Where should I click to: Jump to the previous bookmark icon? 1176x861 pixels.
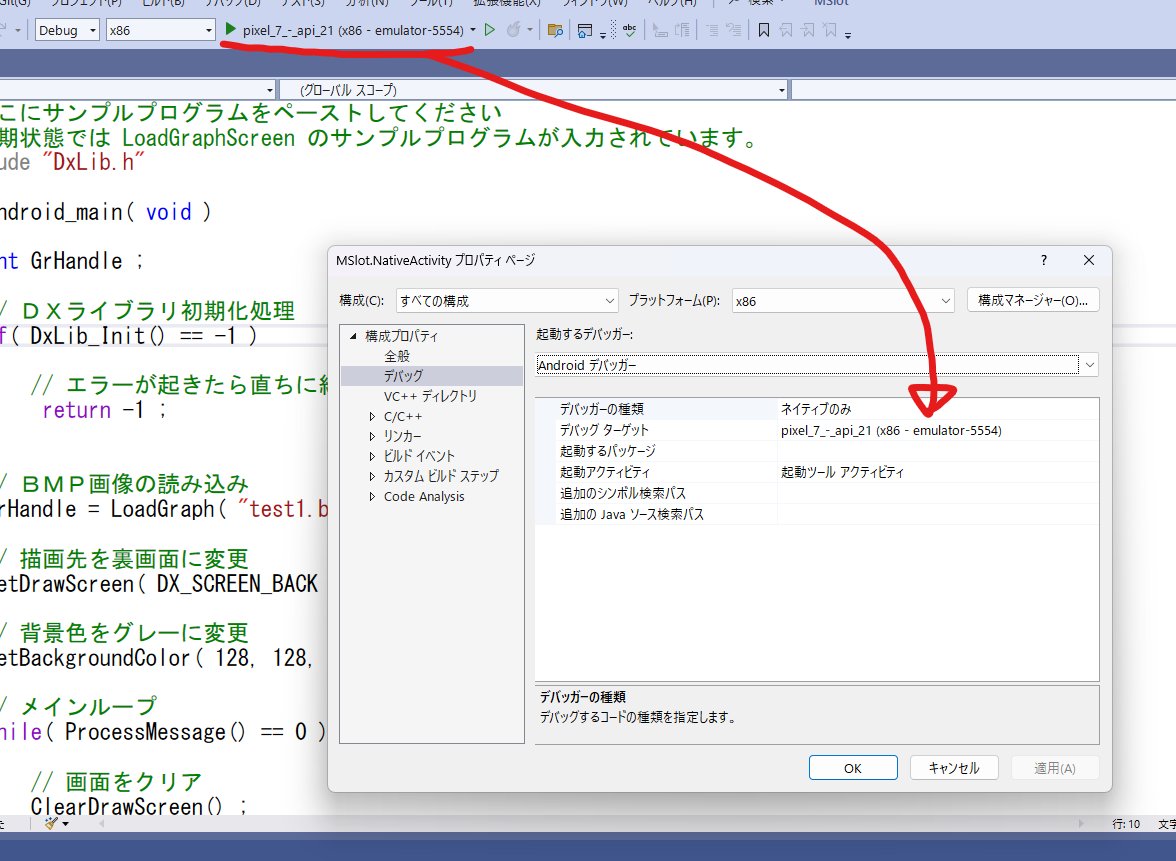(x=785, y=30)
